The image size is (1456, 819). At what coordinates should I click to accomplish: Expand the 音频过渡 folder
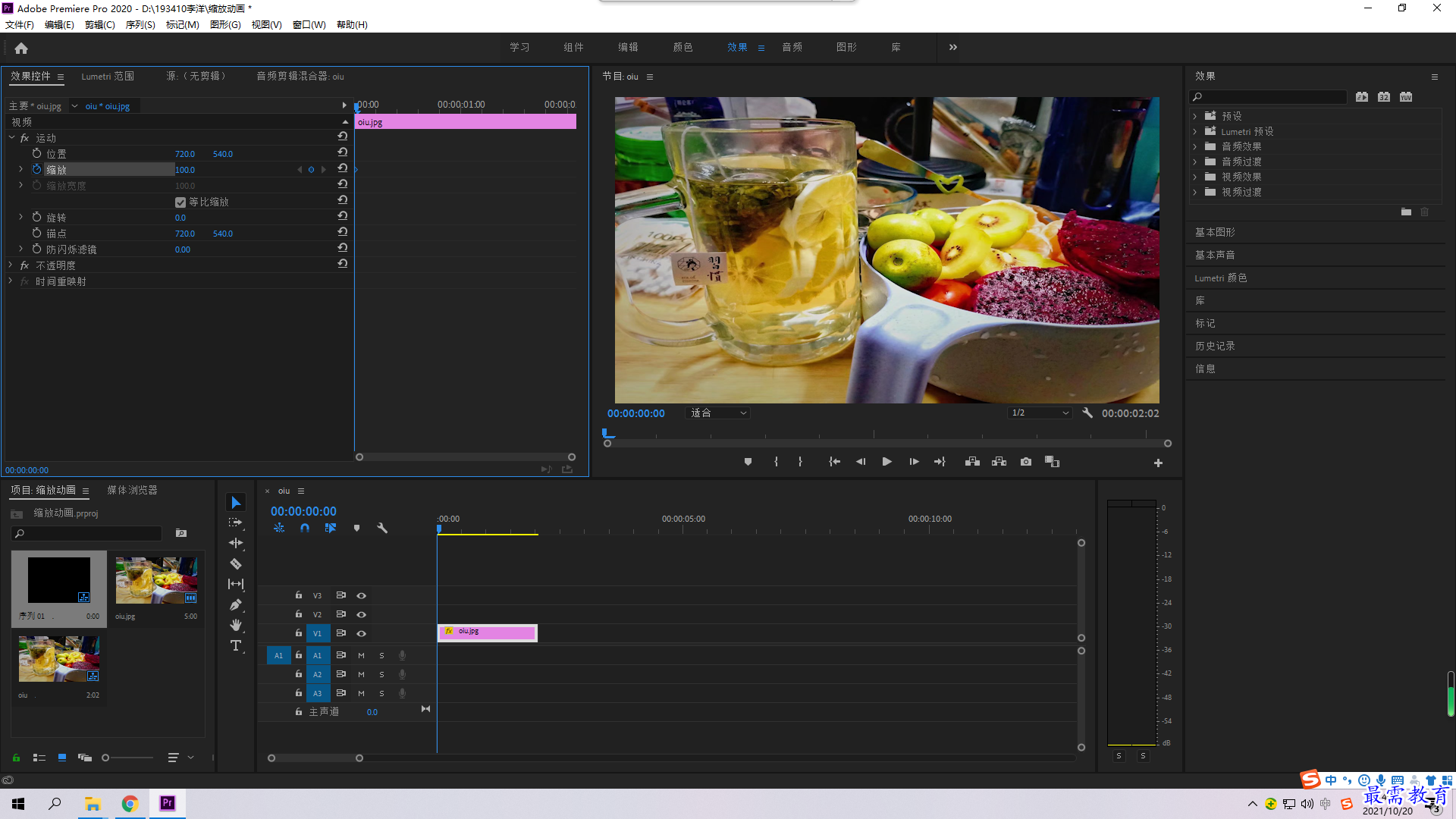point(1195,162)
